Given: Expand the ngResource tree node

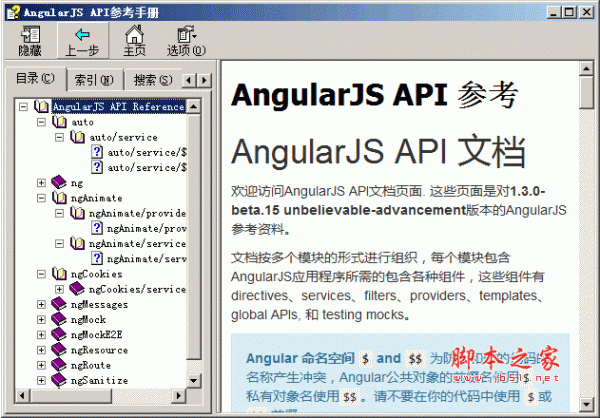Looking at the screenshot, I should click(x=41, y=350).
